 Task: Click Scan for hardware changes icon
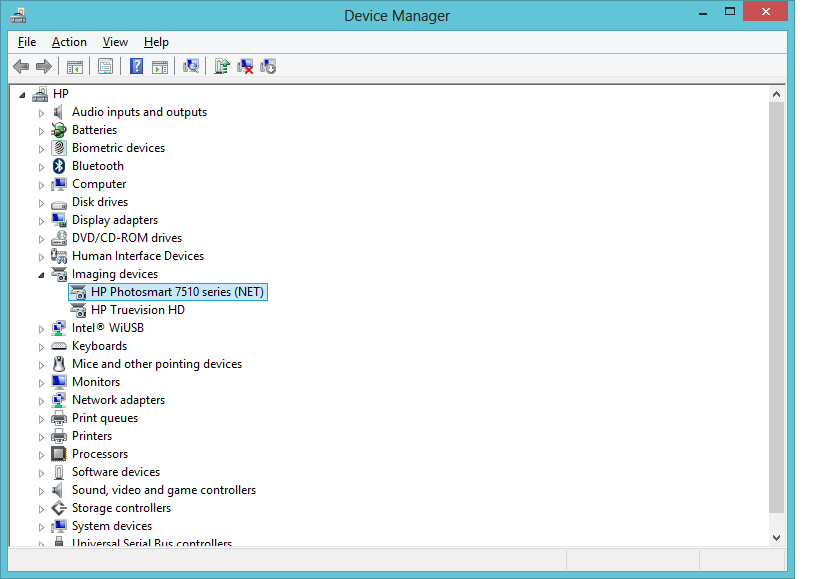[x=191, y=66]
